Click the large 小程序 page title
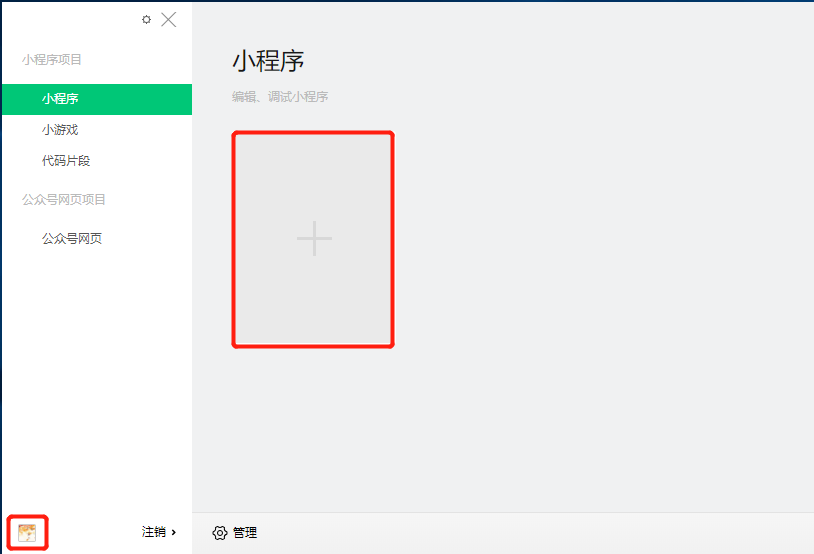This screenshot has height=554, width=814. coord(268,61)
